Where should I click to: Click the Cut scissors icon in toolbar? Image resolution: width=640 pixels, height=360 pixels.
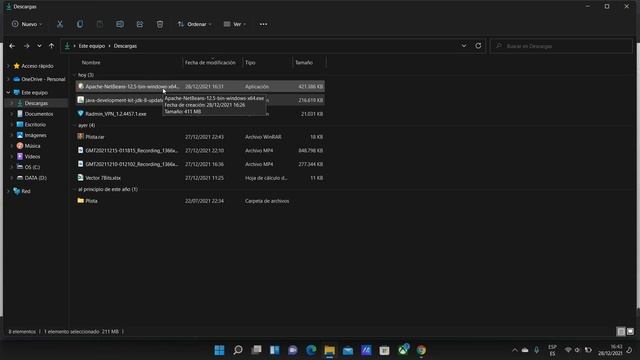coord(60,24)
